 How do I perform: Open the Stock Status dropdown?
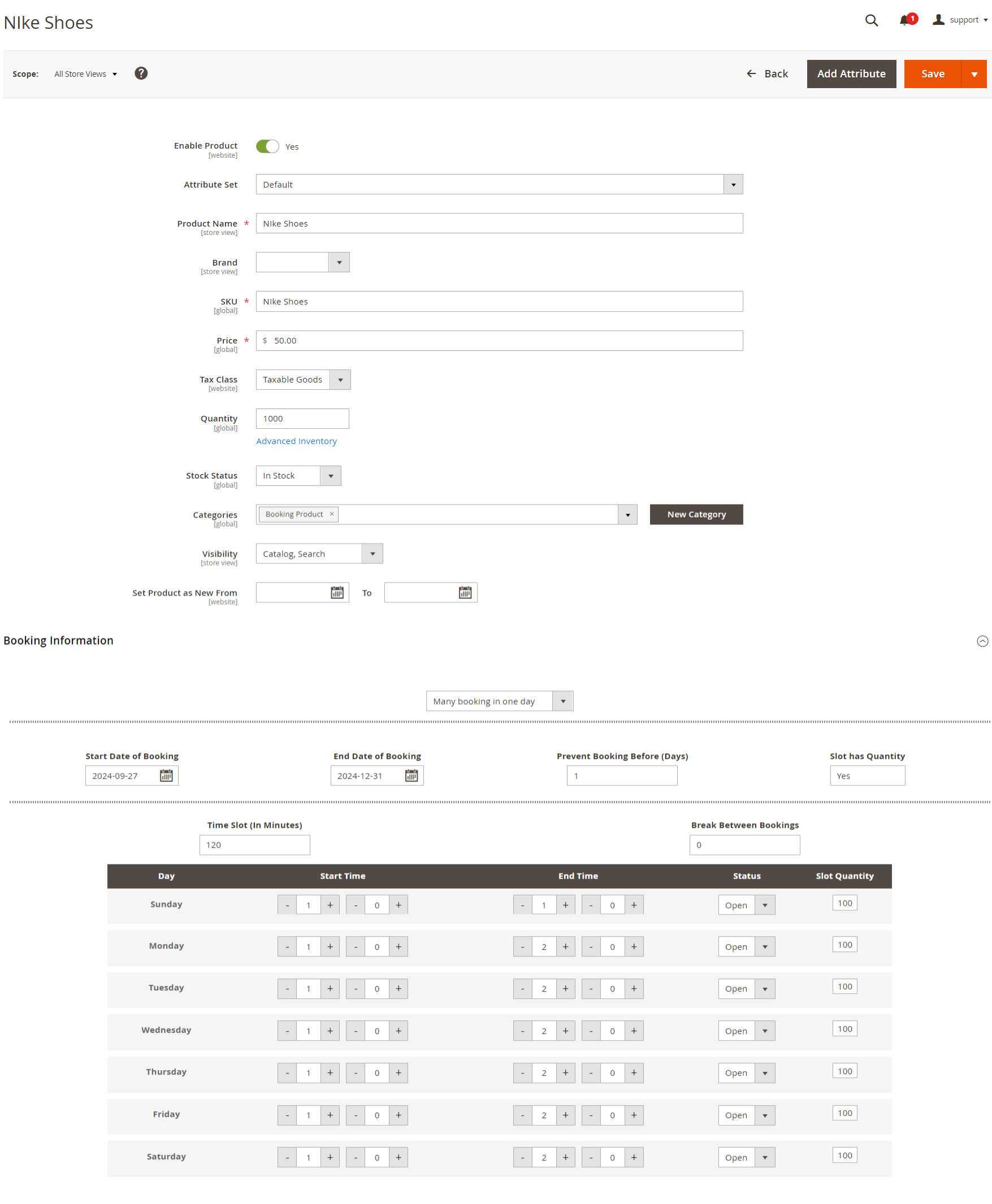(x=298, y=476)
